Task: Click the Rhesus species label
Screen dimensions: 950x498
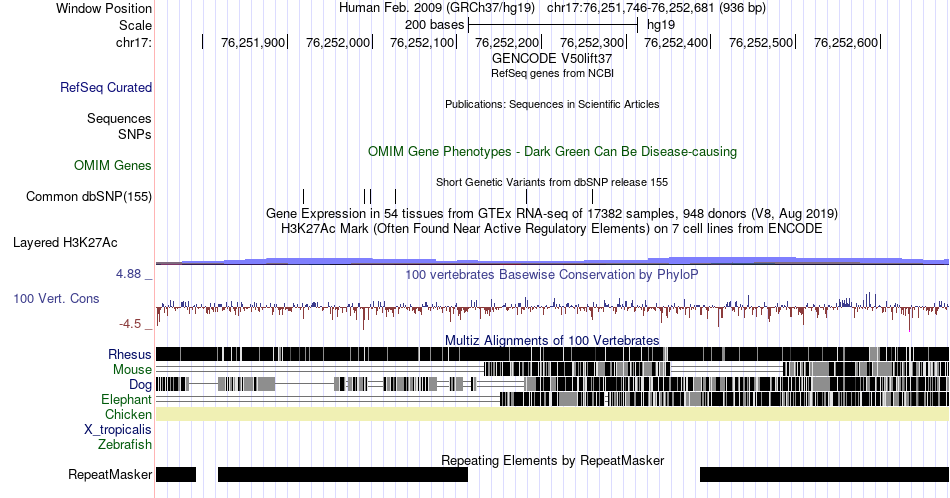Action: (x=130, y=354)
